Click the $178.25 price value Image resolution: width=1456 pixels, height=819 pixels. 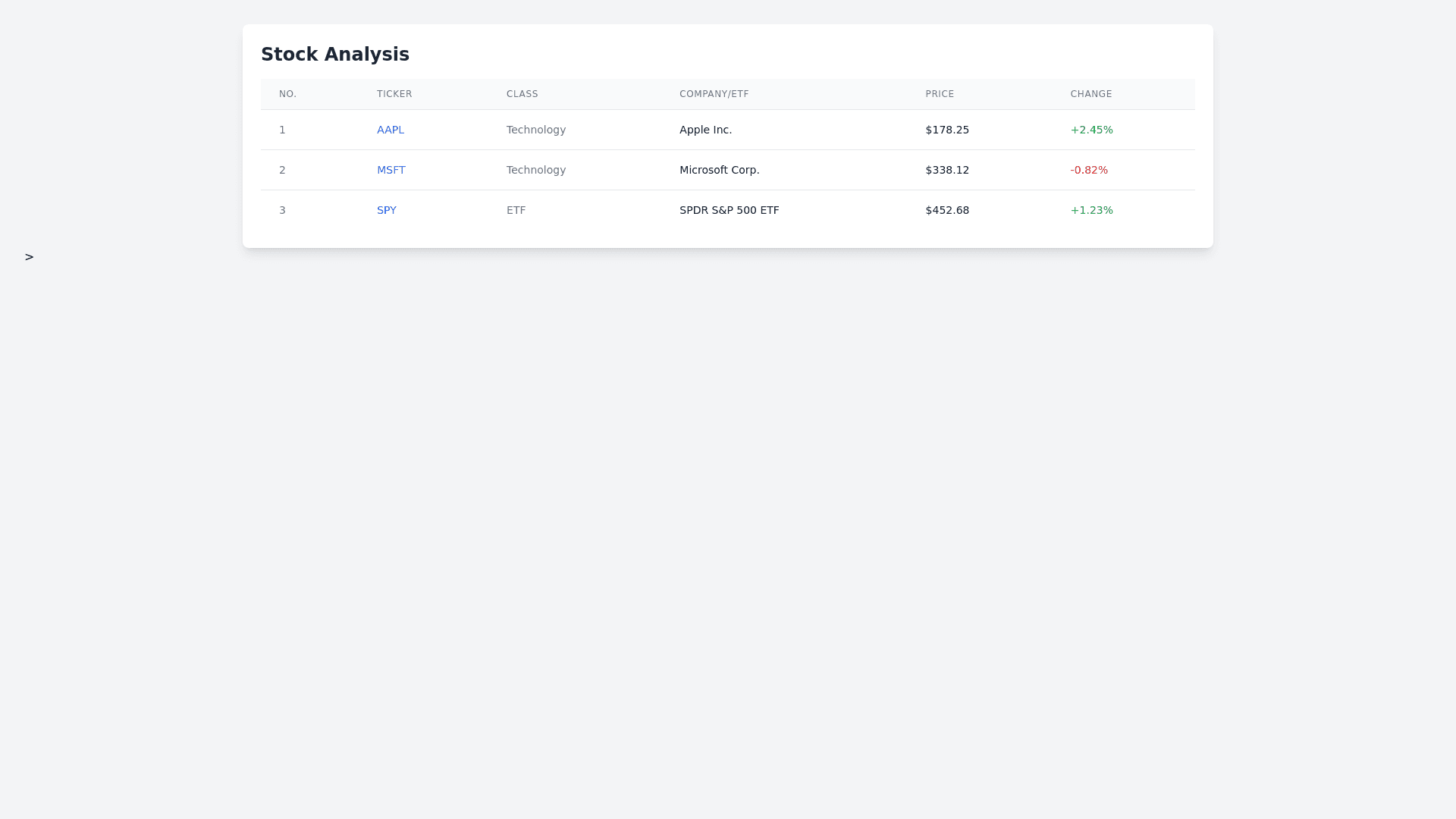946,130
